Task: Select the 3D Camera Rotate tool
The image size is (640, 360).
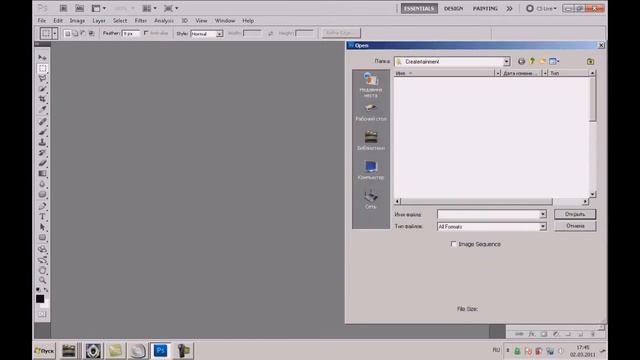Action: pyautogui.click(x=42, y=260)
